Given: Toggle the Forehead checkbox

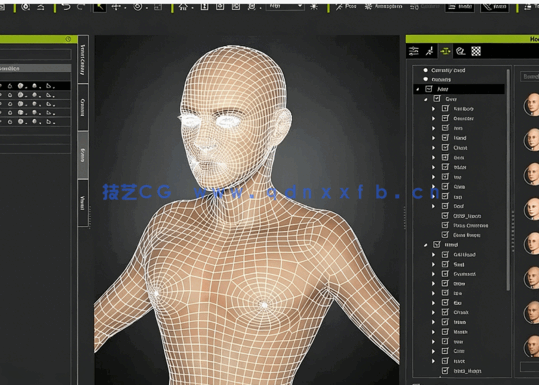Looking at the screenshot, I should click(445, 274).
